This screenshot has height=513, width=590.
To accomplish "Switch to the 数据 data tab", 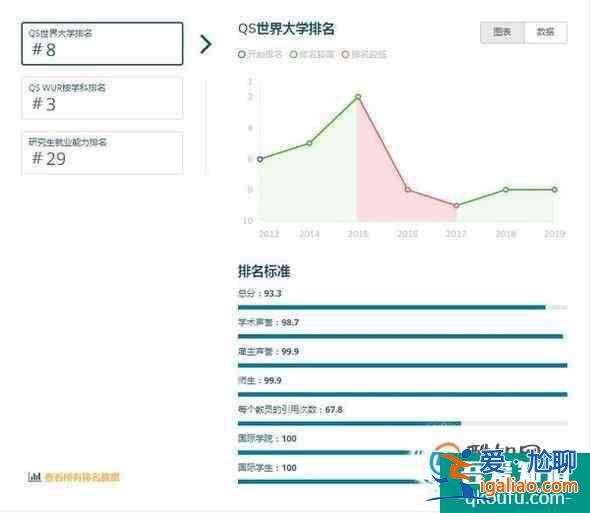I will click(546, 32).
